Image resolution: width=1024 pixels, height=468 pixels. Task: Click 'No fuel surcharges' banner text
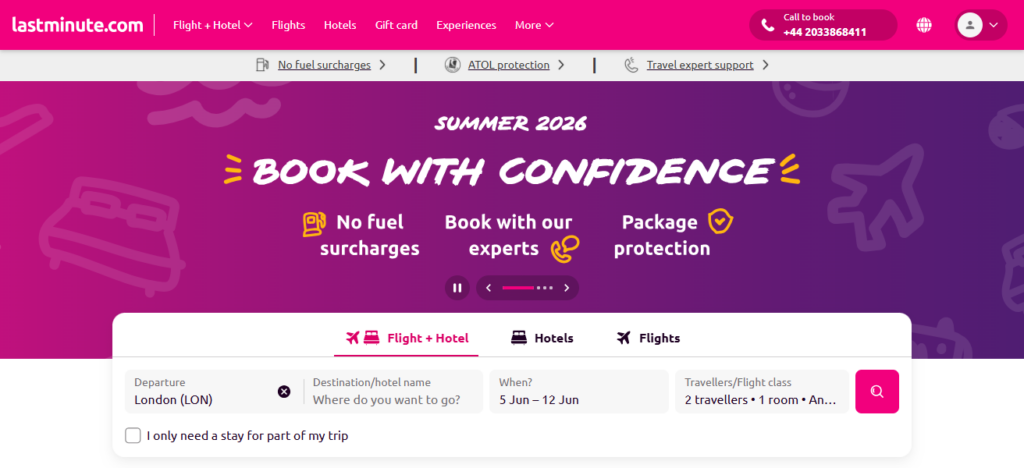pyautogui.click(x=370, y=235)
